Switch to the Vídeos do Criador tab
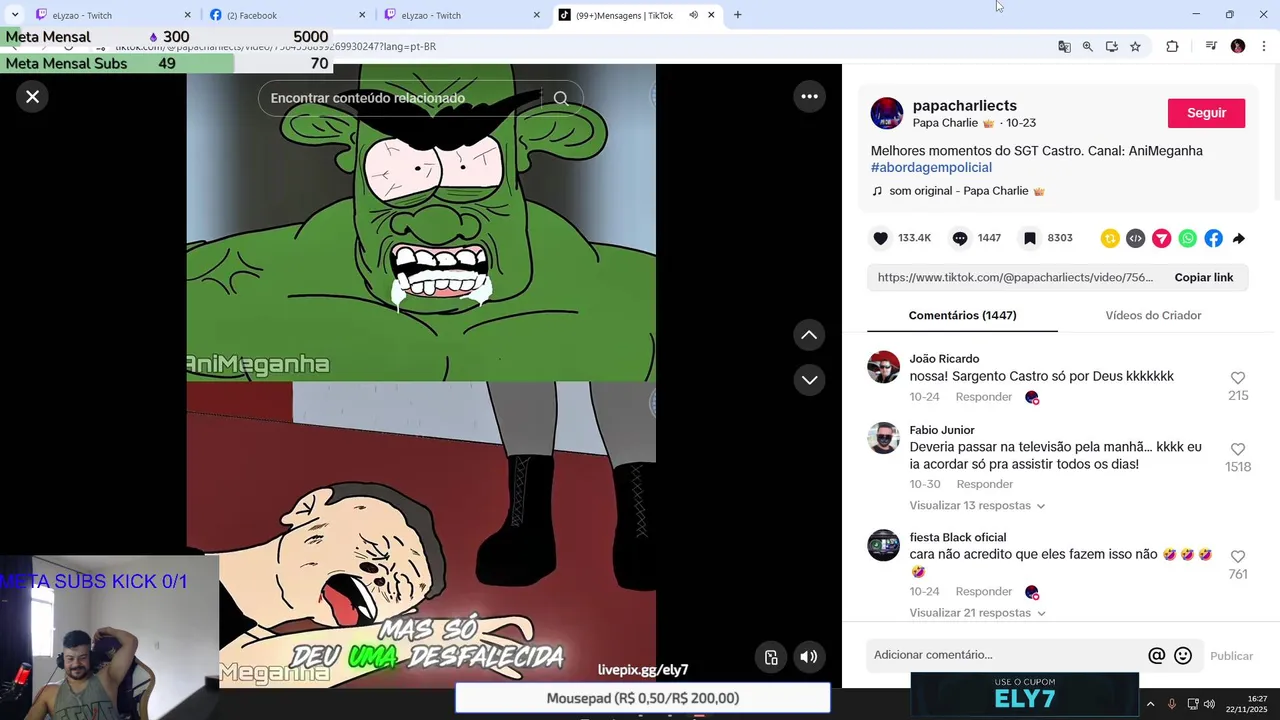The width and height of the screenshot is (1280, 720). coord(1153,315)
